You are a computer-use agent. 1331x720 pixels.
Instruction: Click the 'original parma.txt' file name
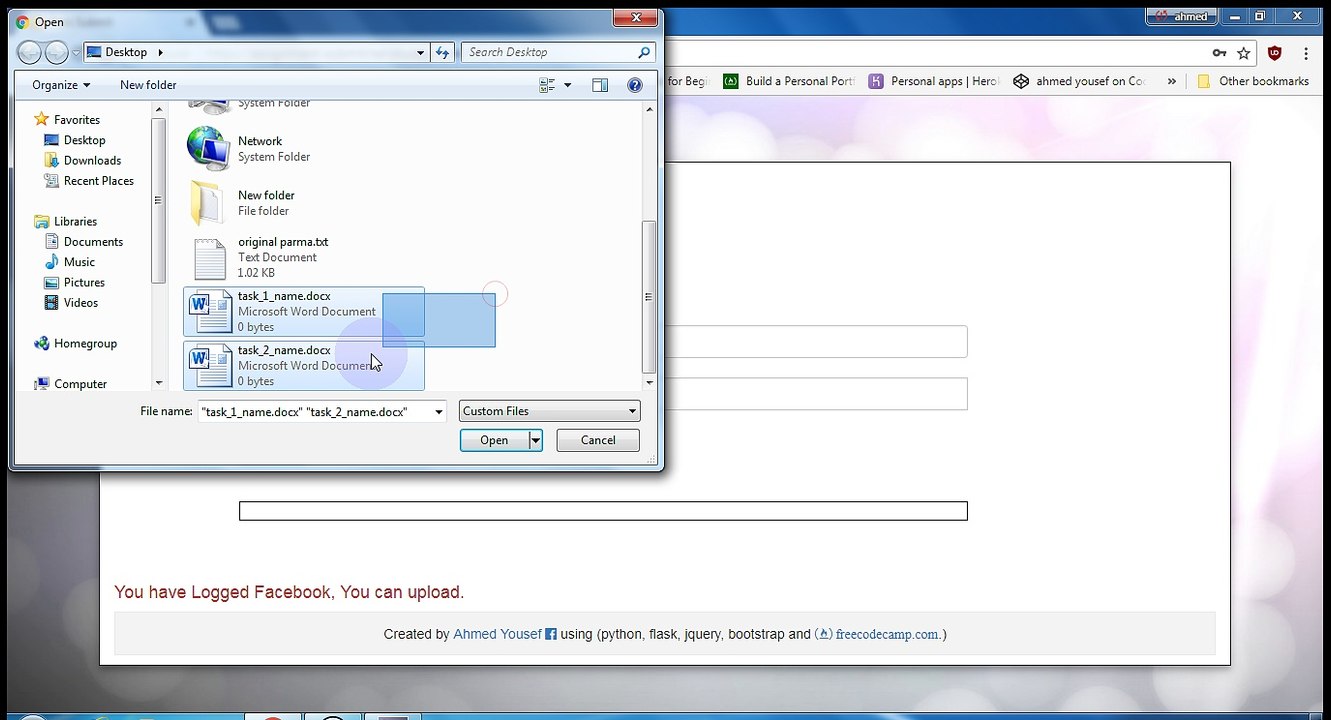(283, 242)
